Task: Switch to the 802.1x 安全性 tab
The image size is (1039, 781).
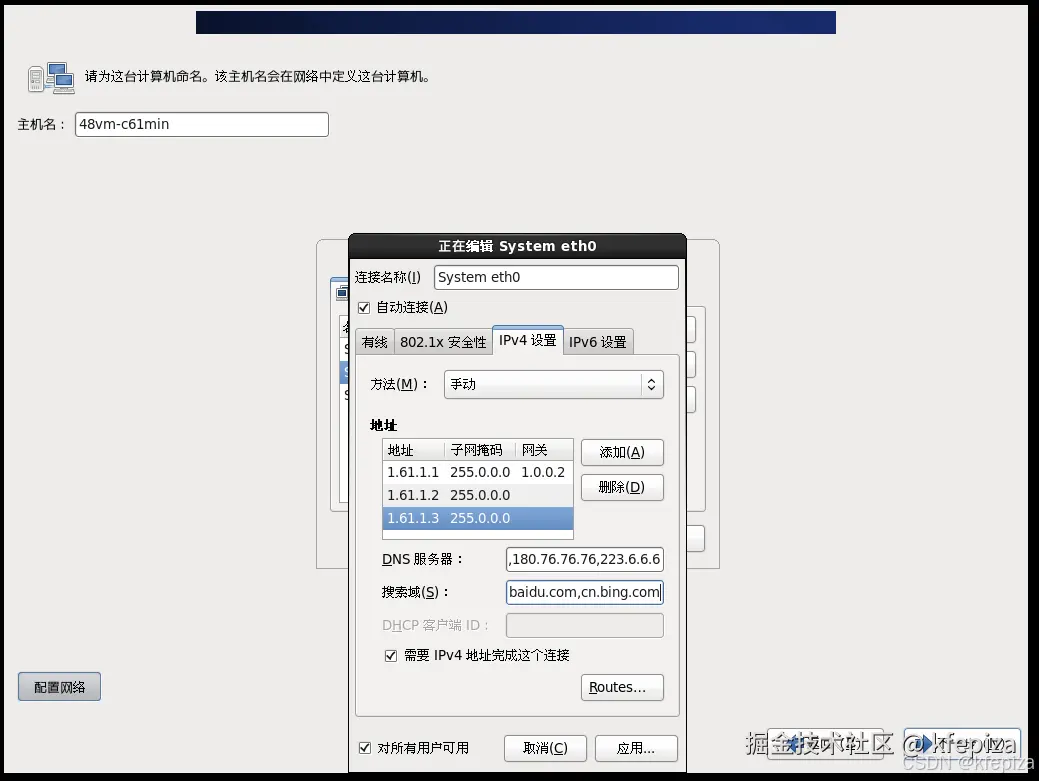Action: click(442, 341)
